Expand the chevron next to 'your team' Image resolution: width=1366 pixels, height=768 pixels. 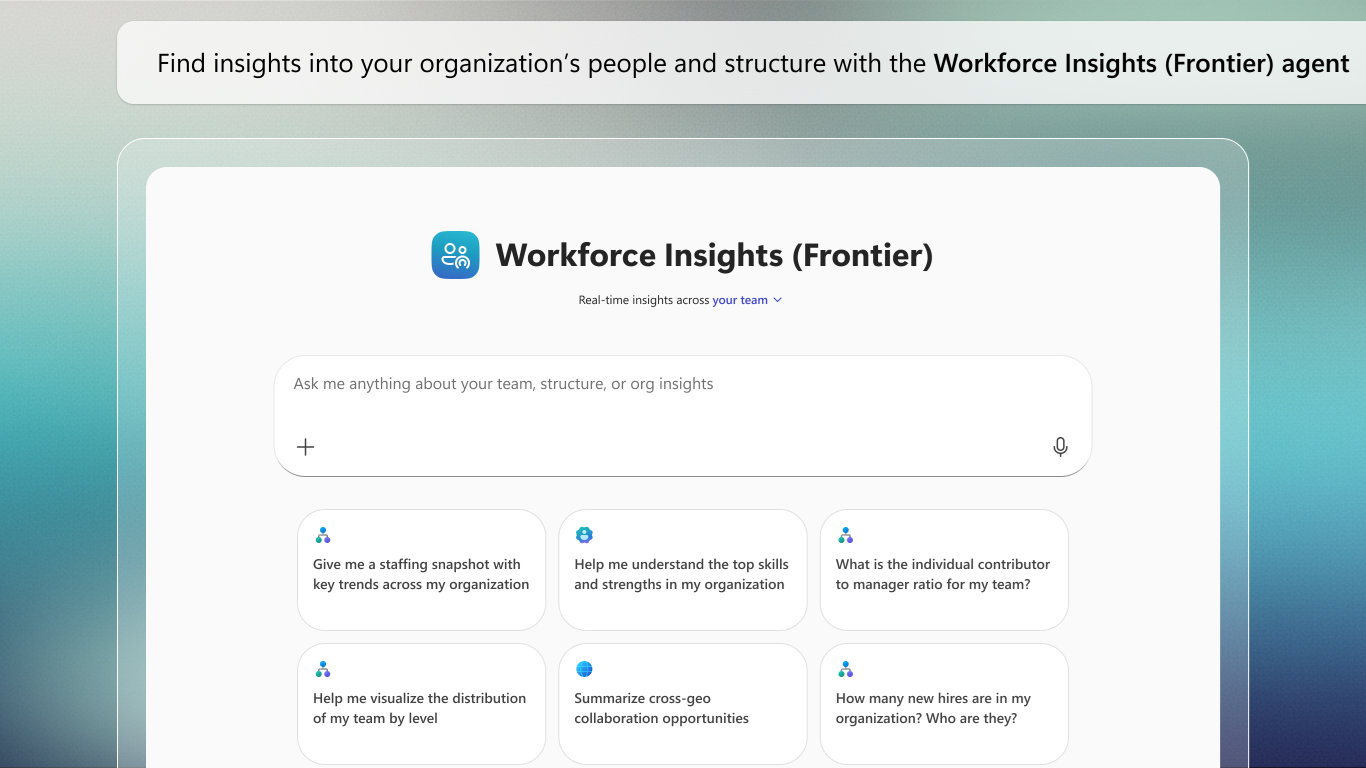[778, 300]
